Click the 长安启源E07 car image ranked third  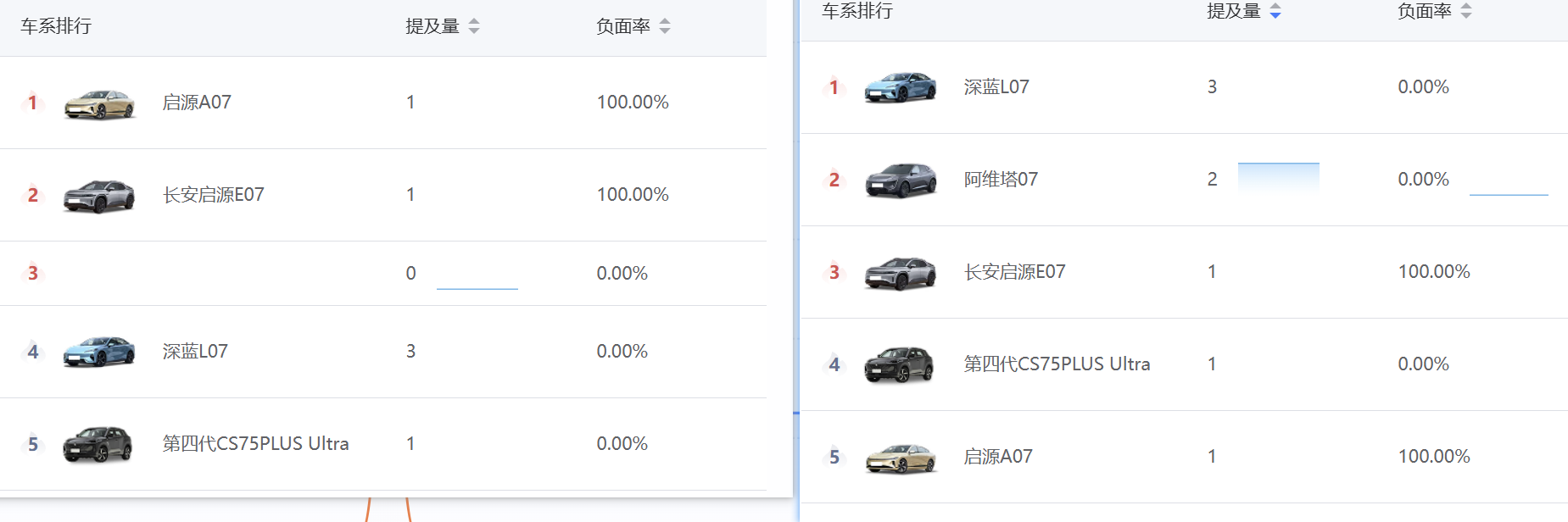[901, 273]
